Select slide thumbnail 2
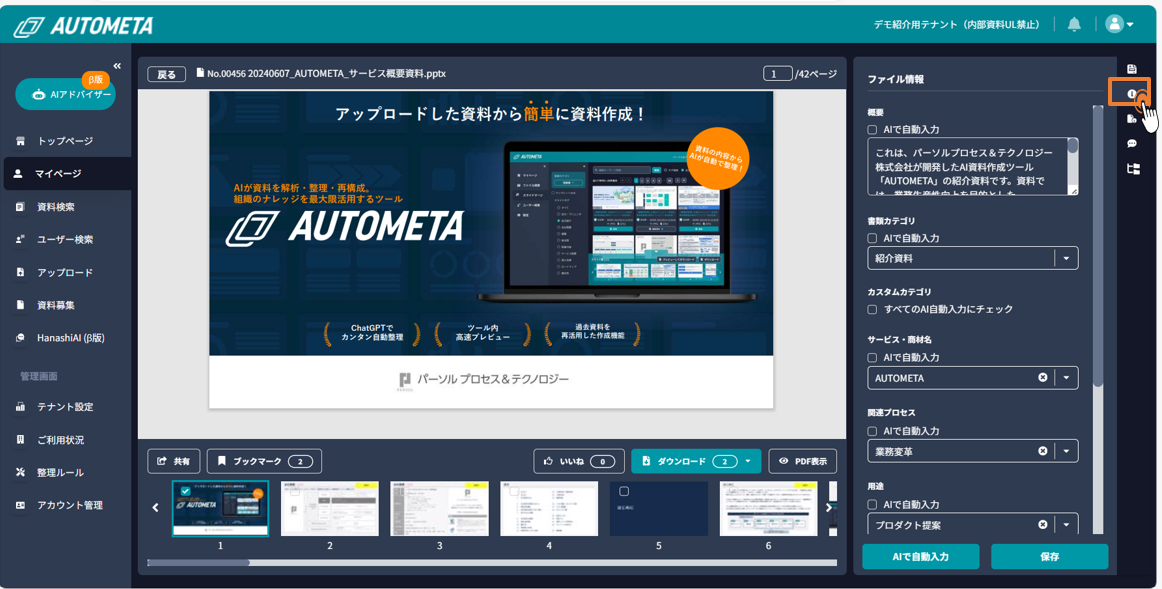The width and height of the screenshot is (1162, 589). click(330, 508)
